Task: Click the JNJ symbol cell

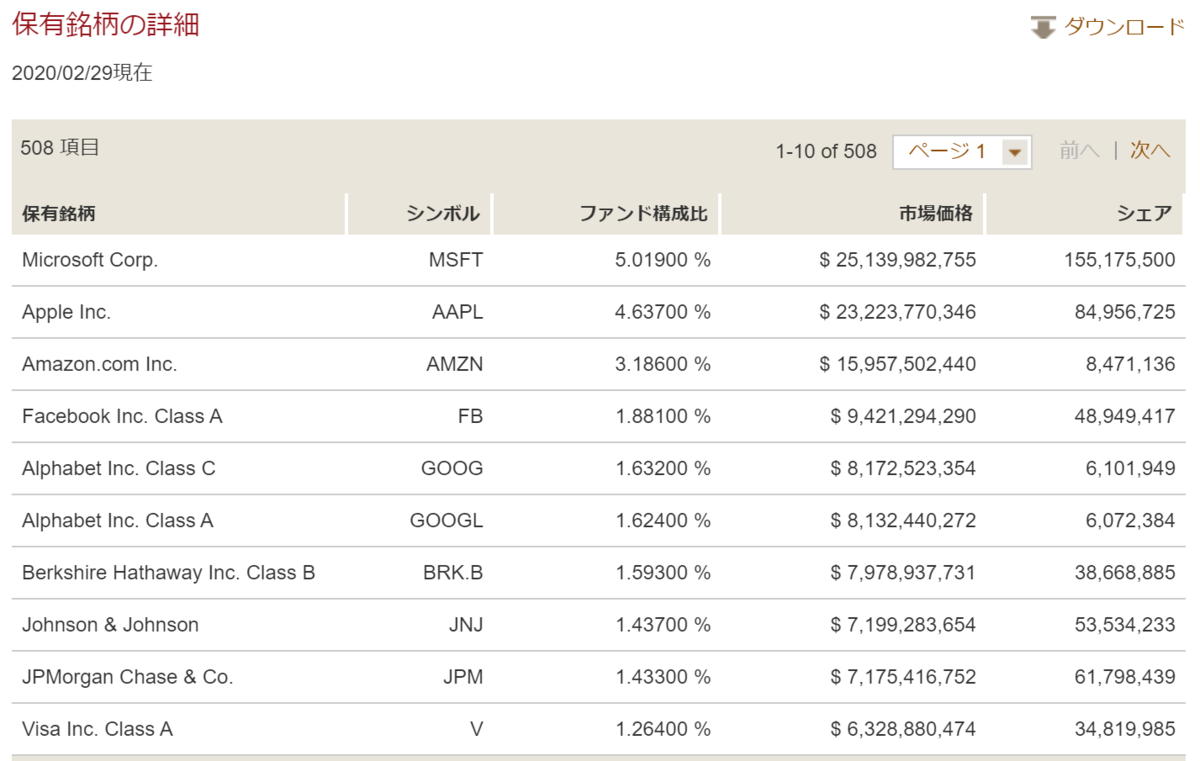Action: (x=466, y=625)
